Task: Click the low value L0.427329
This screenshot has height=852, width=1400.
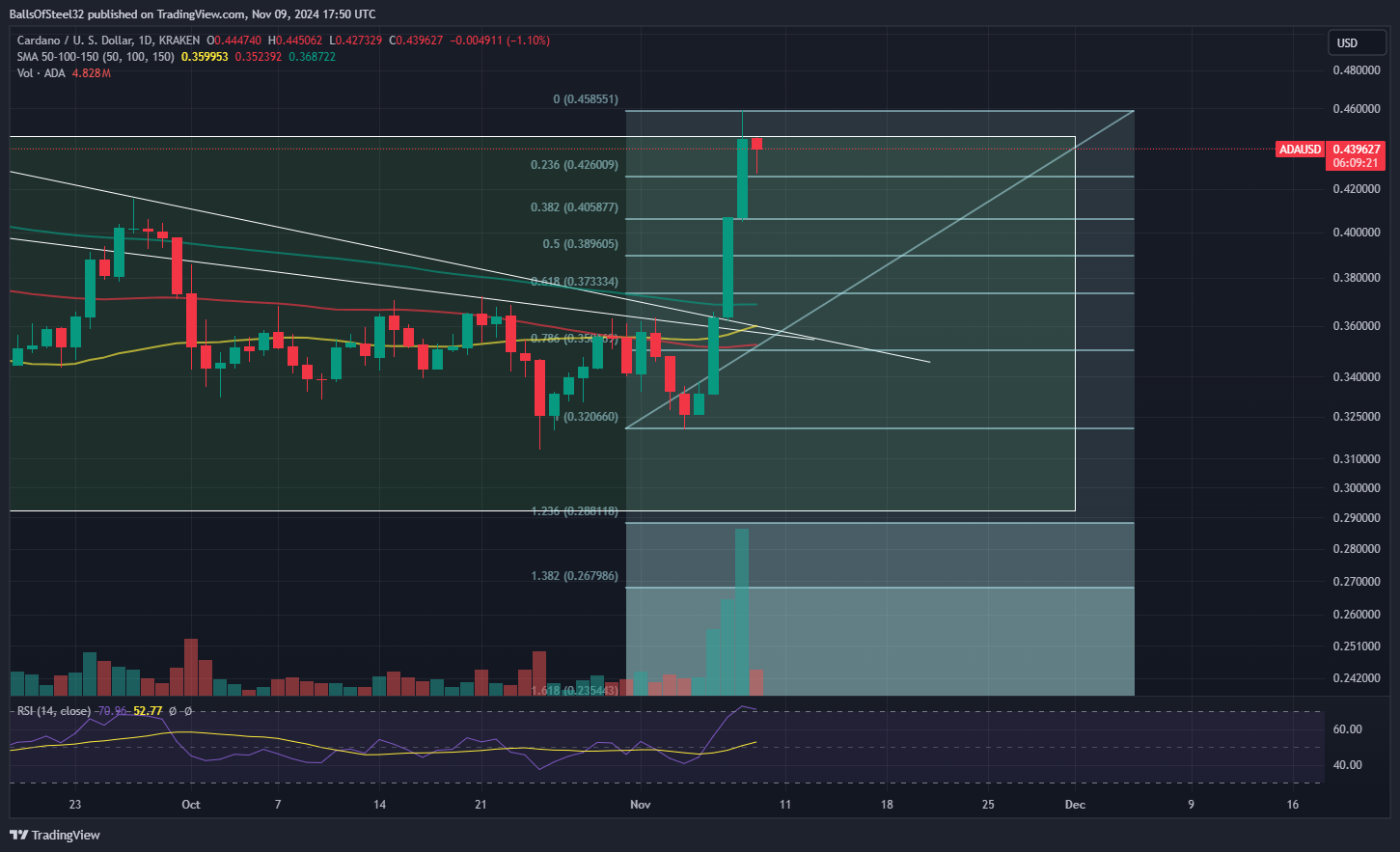Action: (x=356, y=41)
